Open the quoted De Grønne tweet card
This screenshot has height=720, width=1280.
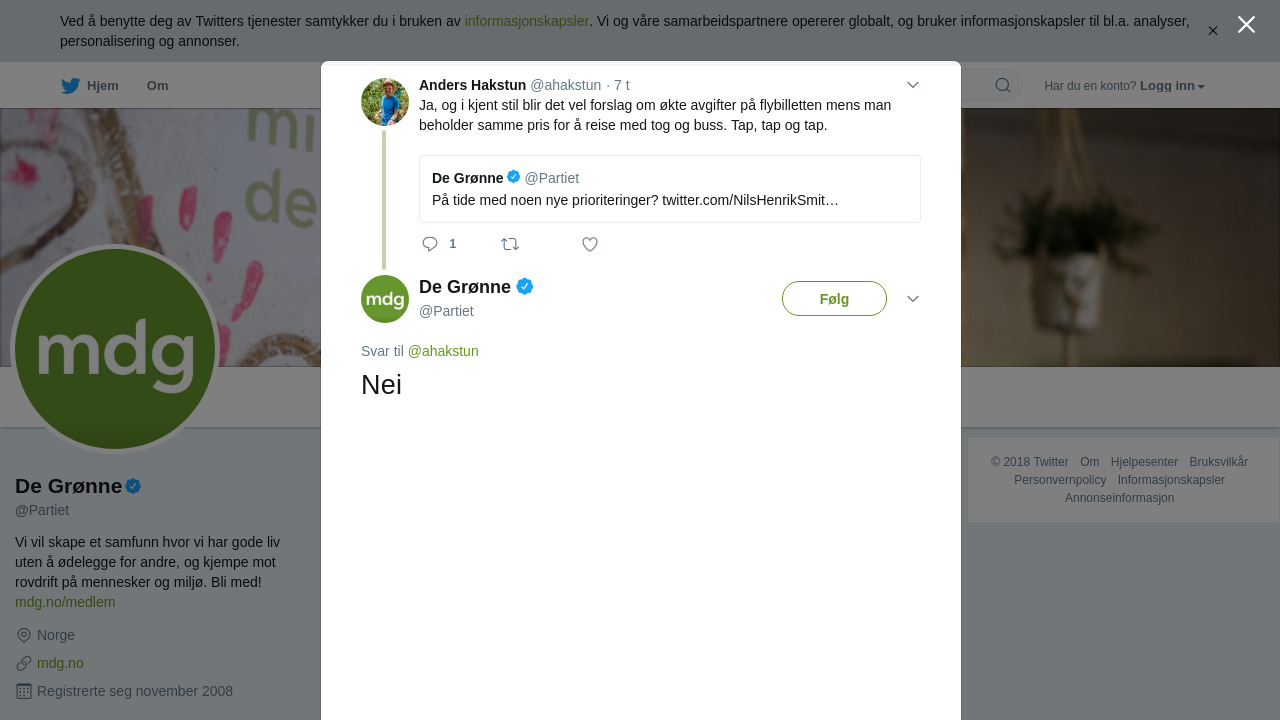[x=669, y=189]
